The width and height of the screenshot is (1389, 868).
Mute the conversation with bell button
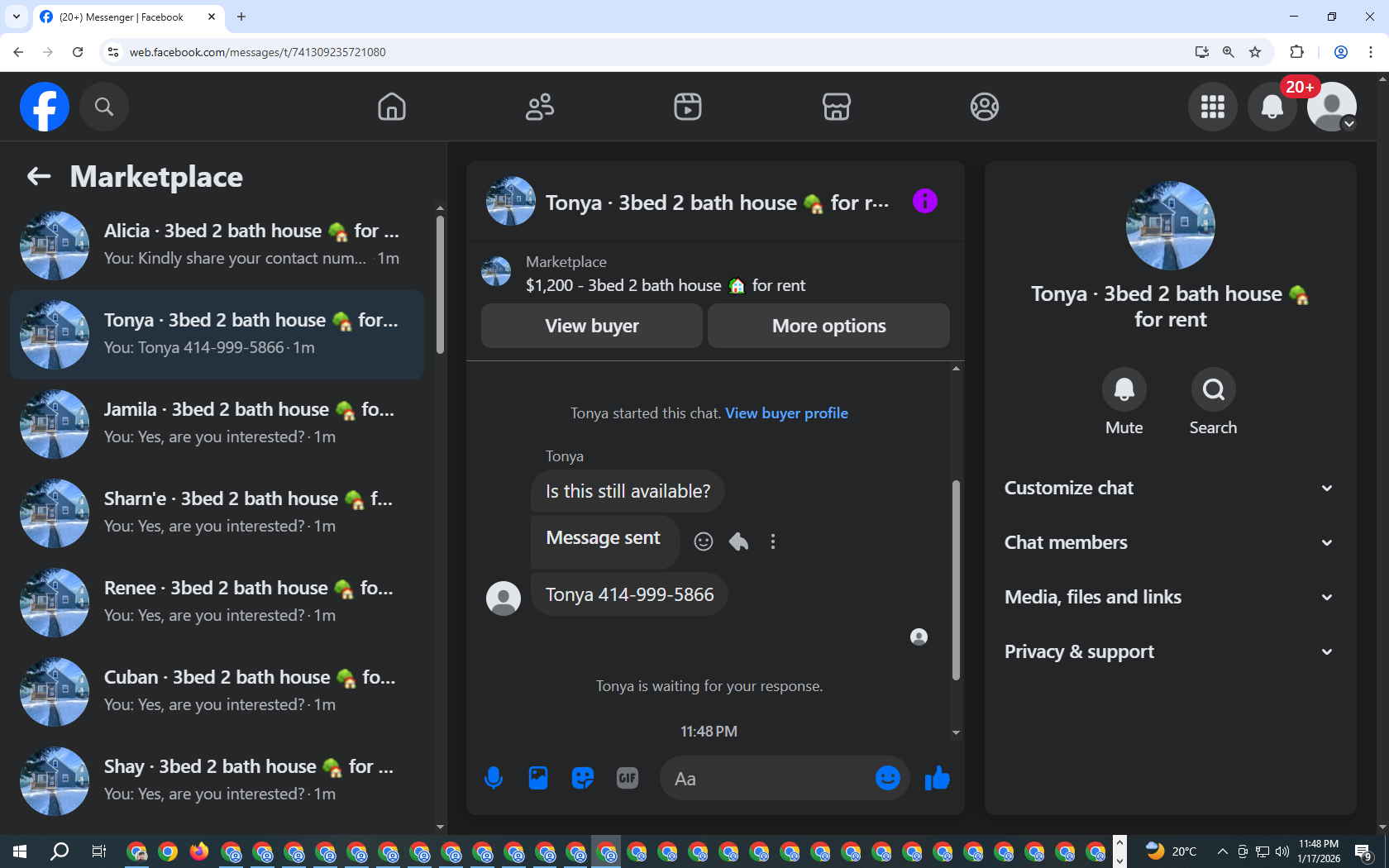pyautogui.click(x=1124, y=389)
